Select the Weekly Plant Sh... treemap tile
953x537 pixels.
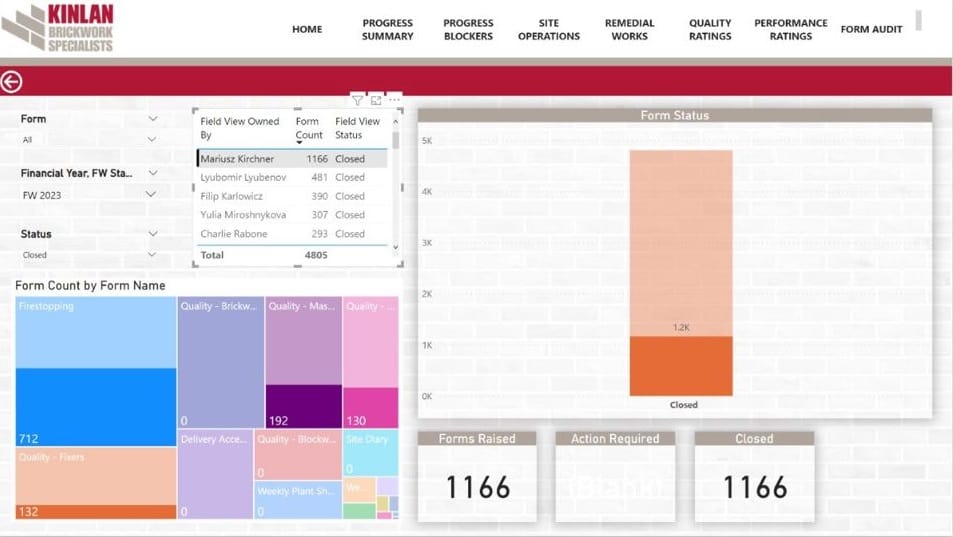pos(298,500)
